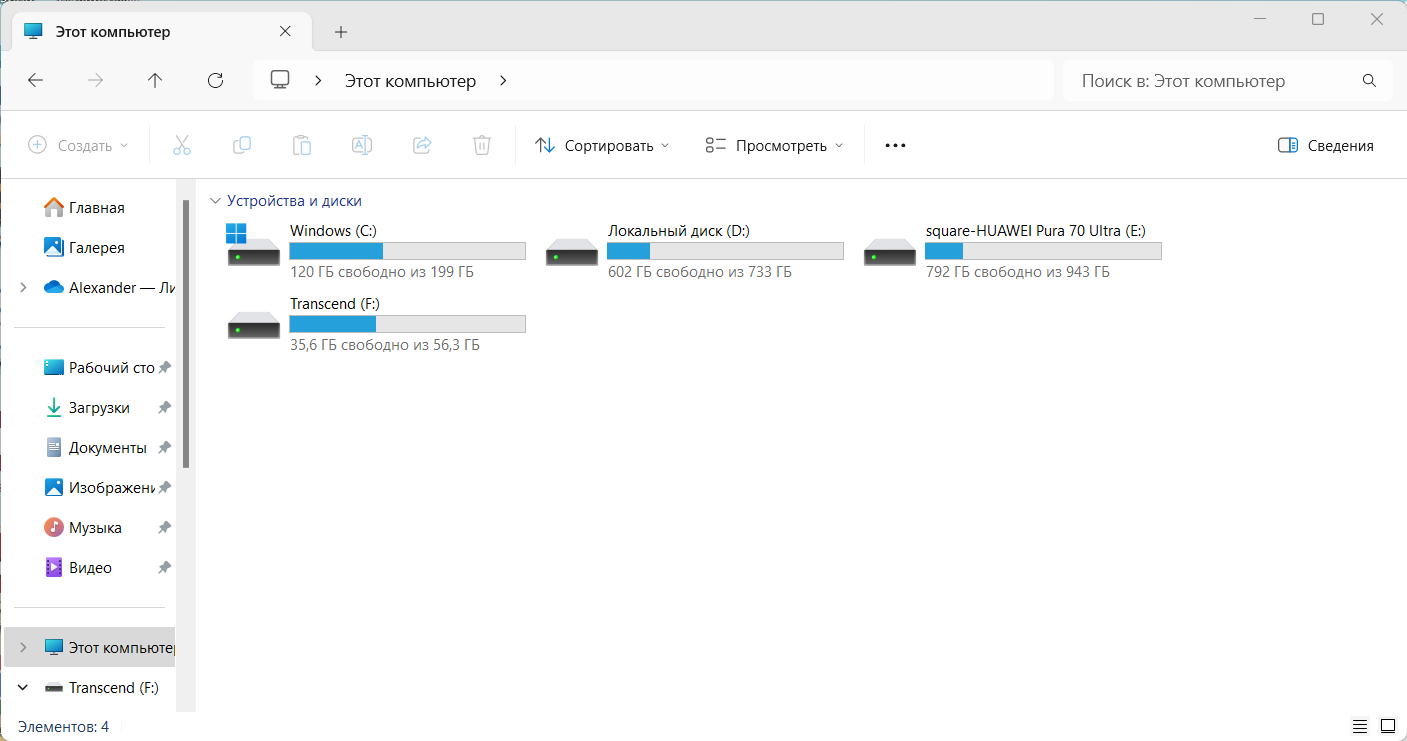Refresh the current folder view
Viewport: 1407px width, 741px height.
click(x=215, y=81)
